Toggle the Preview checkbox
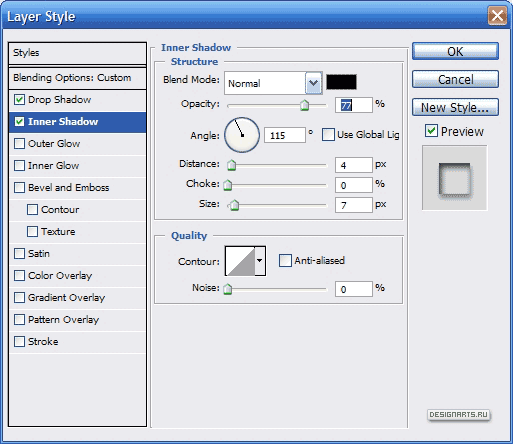513x444 pixels. coord(431,131)
